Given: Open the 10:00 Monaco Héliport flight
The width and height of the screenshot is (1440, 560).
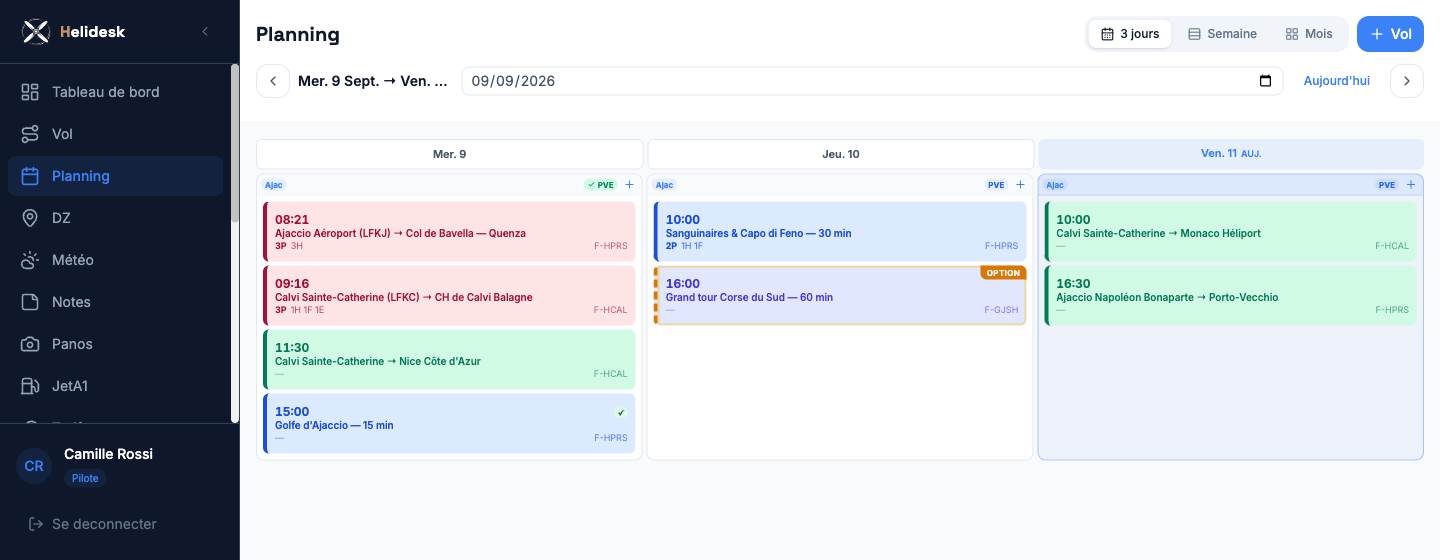Looking at the screenshot, I should [x=1231, y=232].
